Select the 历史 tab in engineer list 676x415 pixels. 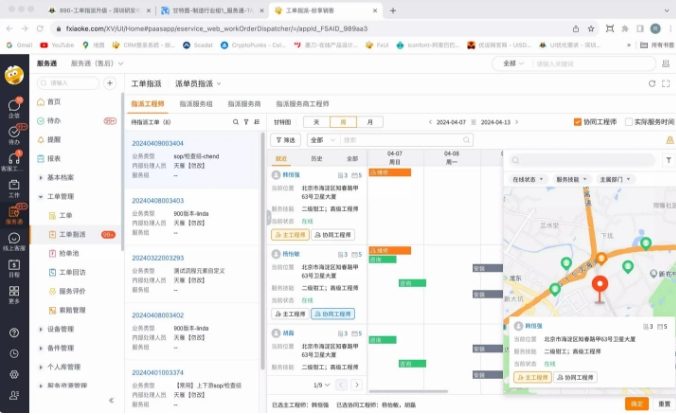click(x=317, y=159)
